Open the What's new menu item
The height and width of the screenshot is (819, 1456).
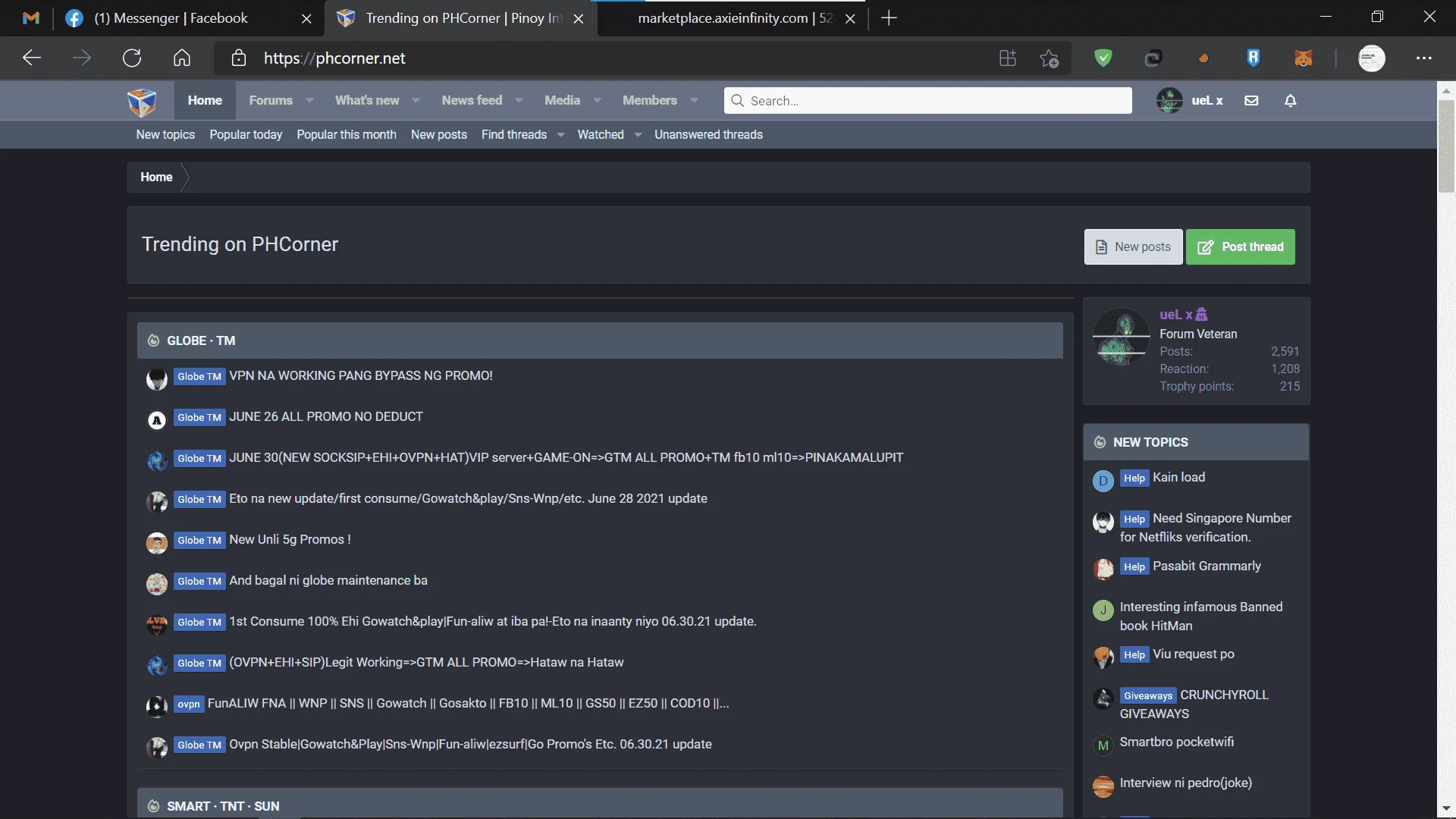(x=367, y=100)
